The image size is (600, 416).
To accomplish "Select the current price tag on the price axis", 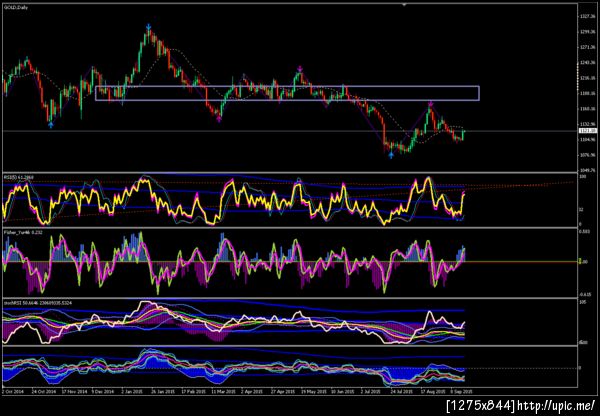I will 588,131.
